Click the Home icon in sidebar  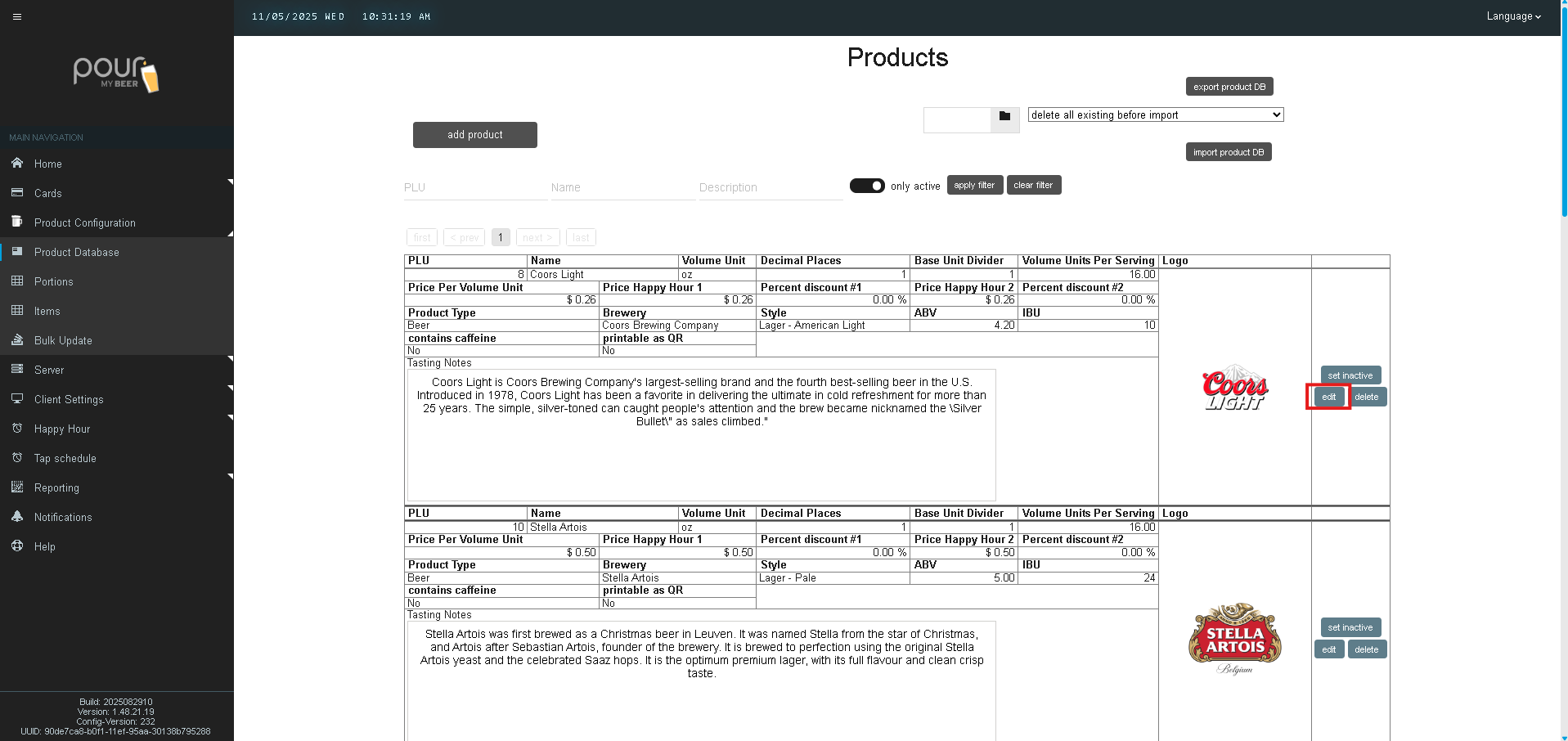(x=17, y=164)
